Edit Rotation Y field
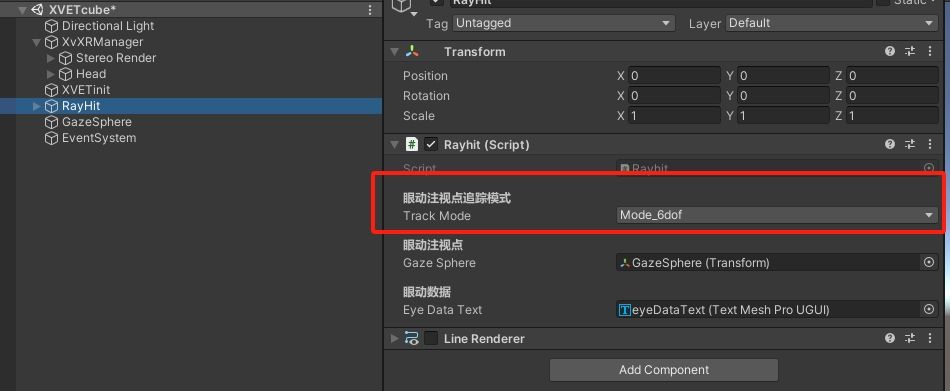 pyautogui.click(x=783, y=96)
